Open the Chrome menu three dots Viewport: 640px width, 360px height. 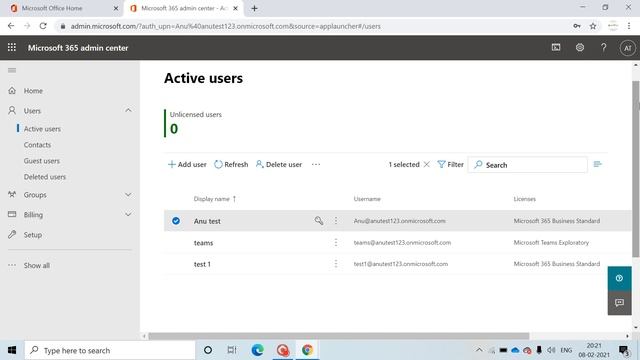(x=629, y=26)
